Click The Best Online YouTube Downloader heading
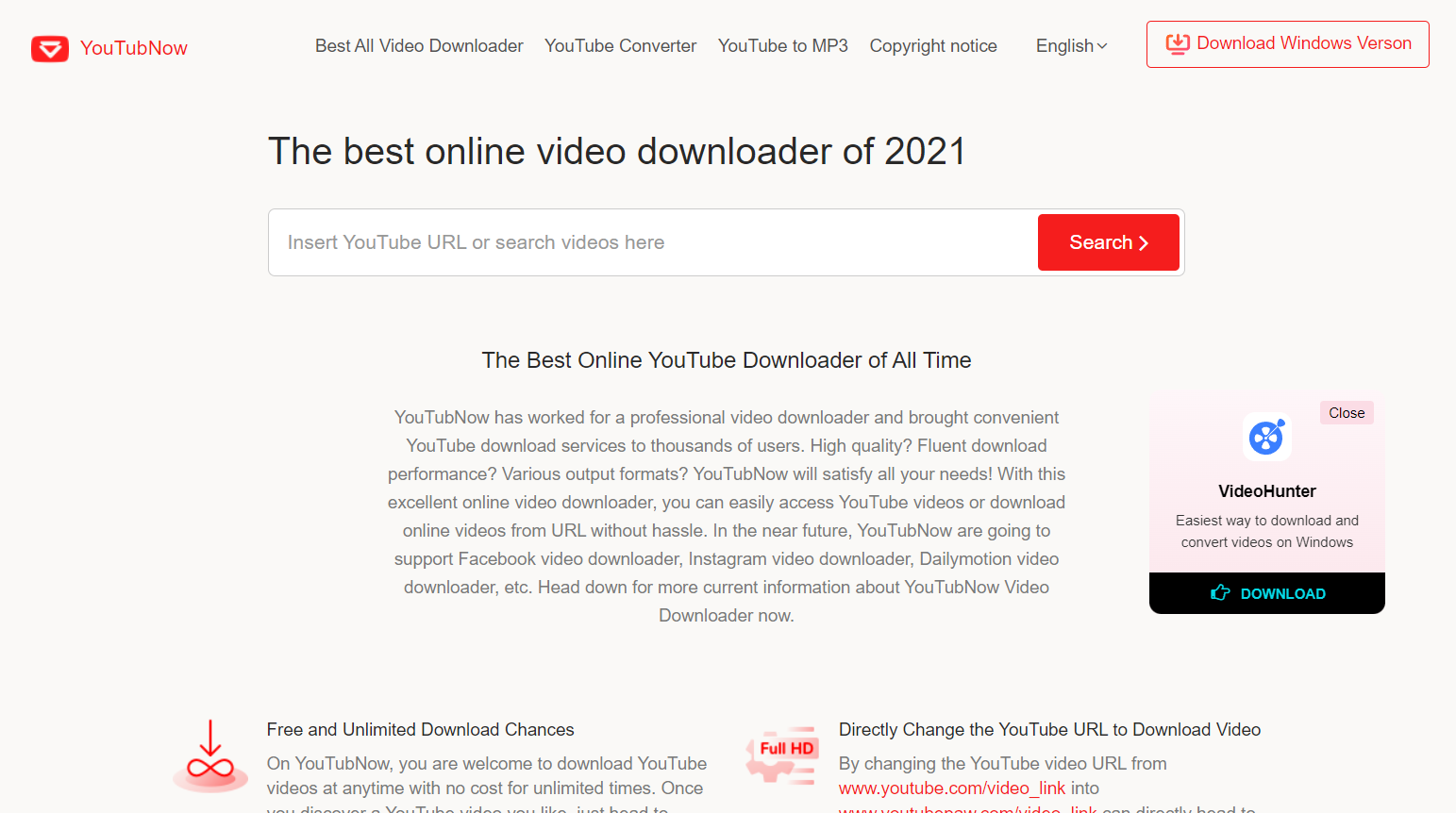This screenshot has width=1456, height=813. [x=727, y=360]
